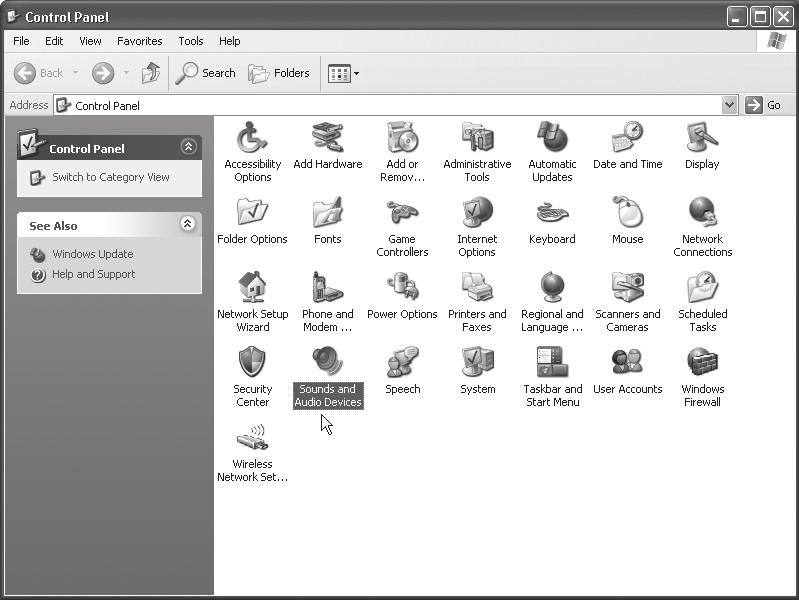Expand the Address bar dropdown
Viewport: 799px width, 600px height.
tap(729, 105)
